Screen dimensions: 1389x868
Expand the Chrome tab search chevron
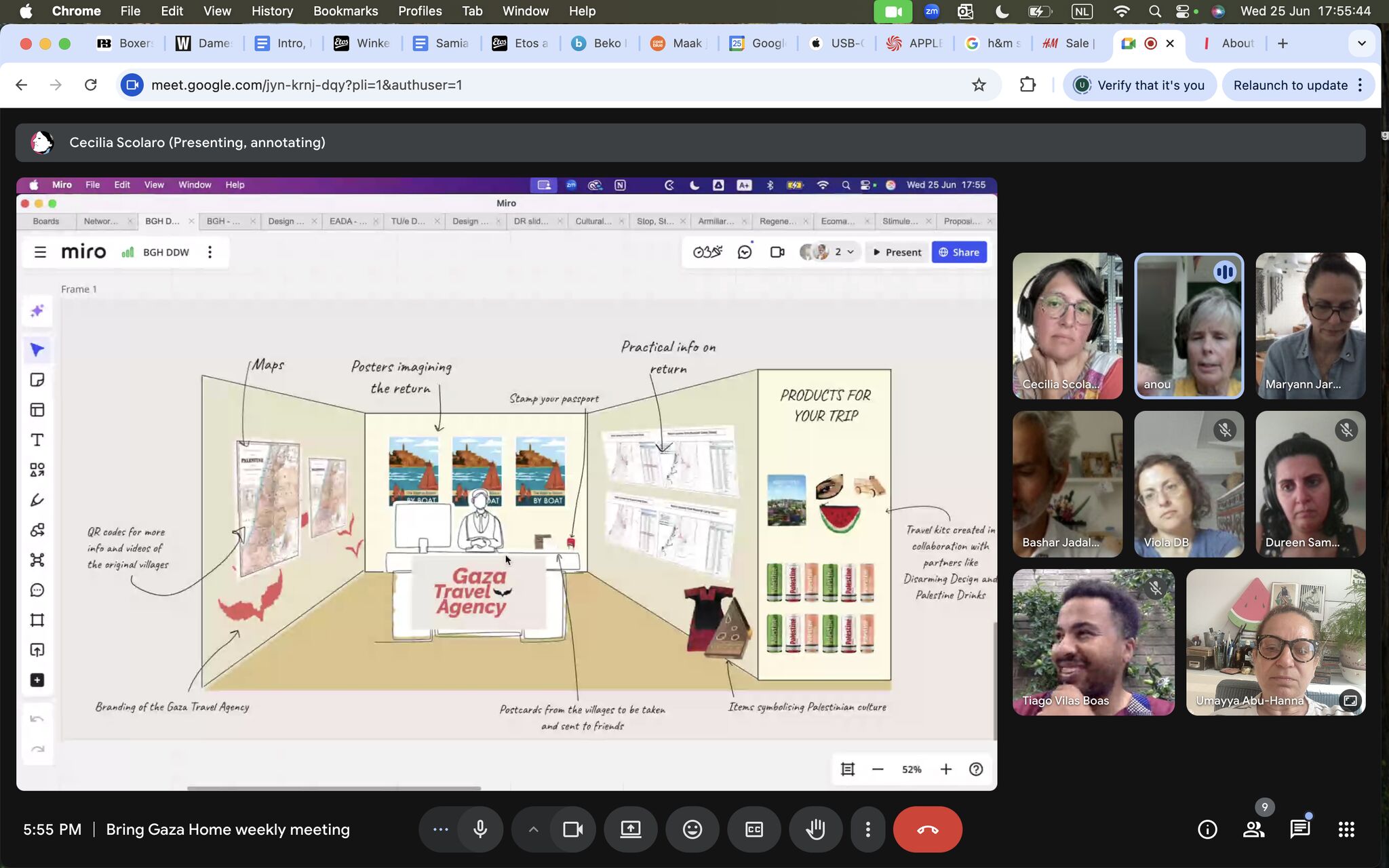(x=1361, y=43)
